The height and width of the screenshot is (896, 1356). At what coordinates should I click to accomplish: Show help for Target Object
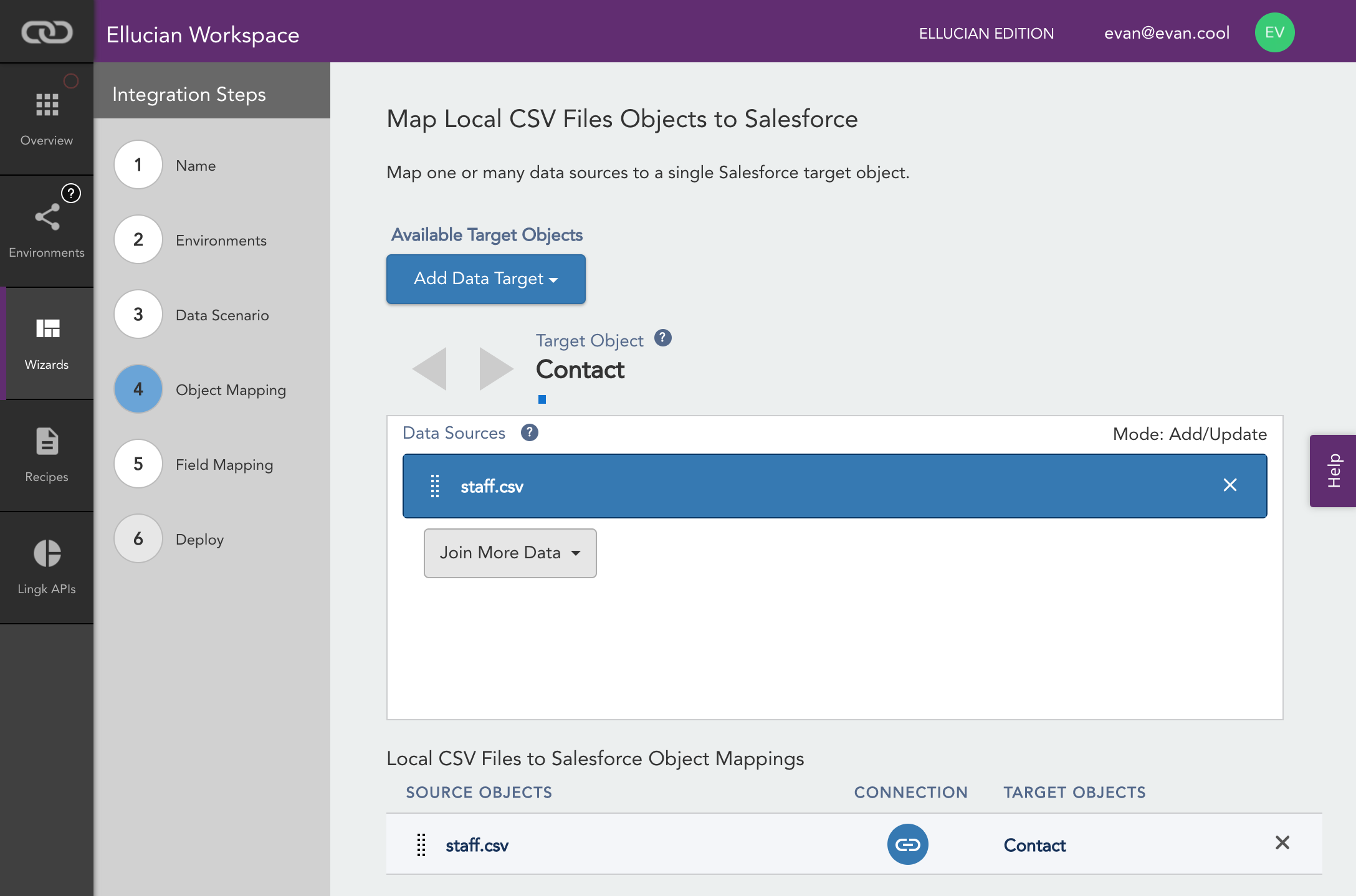pos(663,338)
